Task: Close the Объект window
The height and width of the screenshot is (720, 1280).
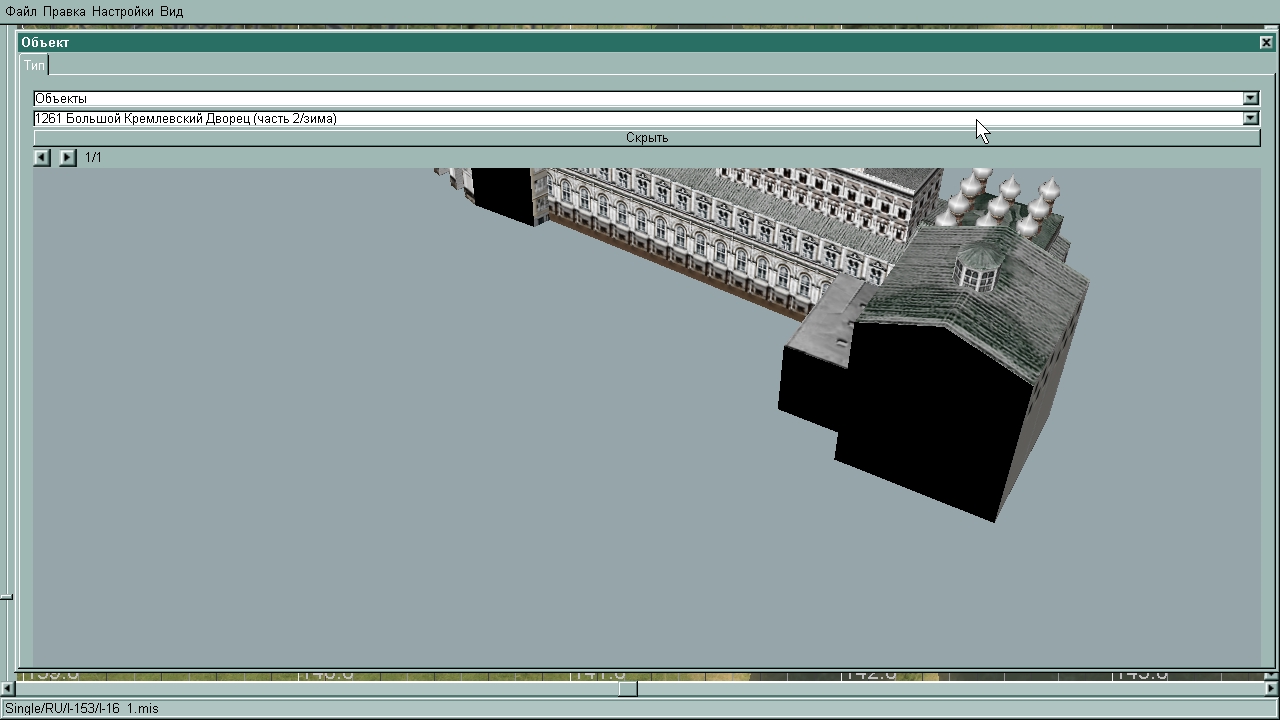Action: point(1266,42)
